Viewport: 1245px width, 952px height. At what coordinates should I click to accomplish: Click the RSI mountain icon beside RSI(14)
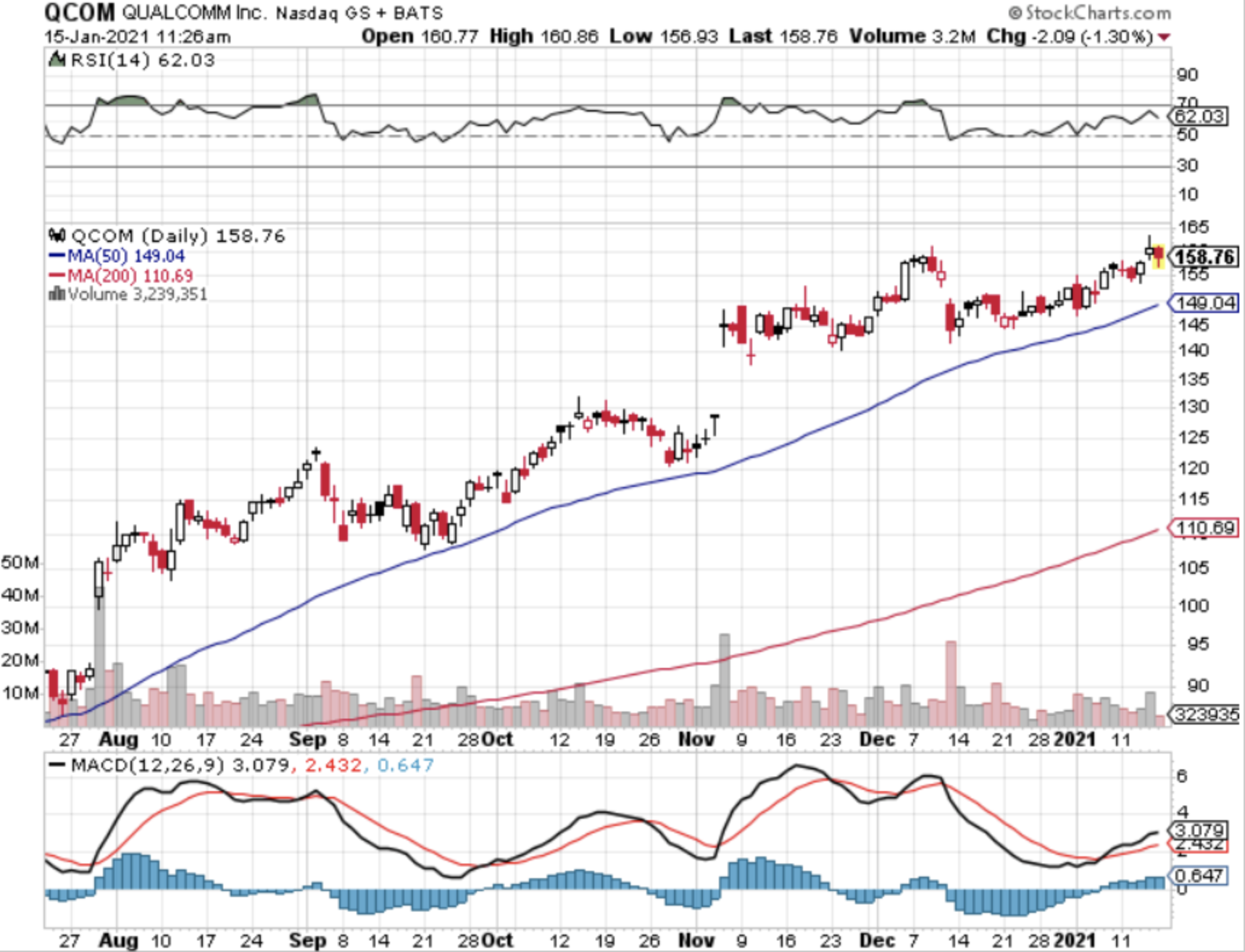pos(57,59)
